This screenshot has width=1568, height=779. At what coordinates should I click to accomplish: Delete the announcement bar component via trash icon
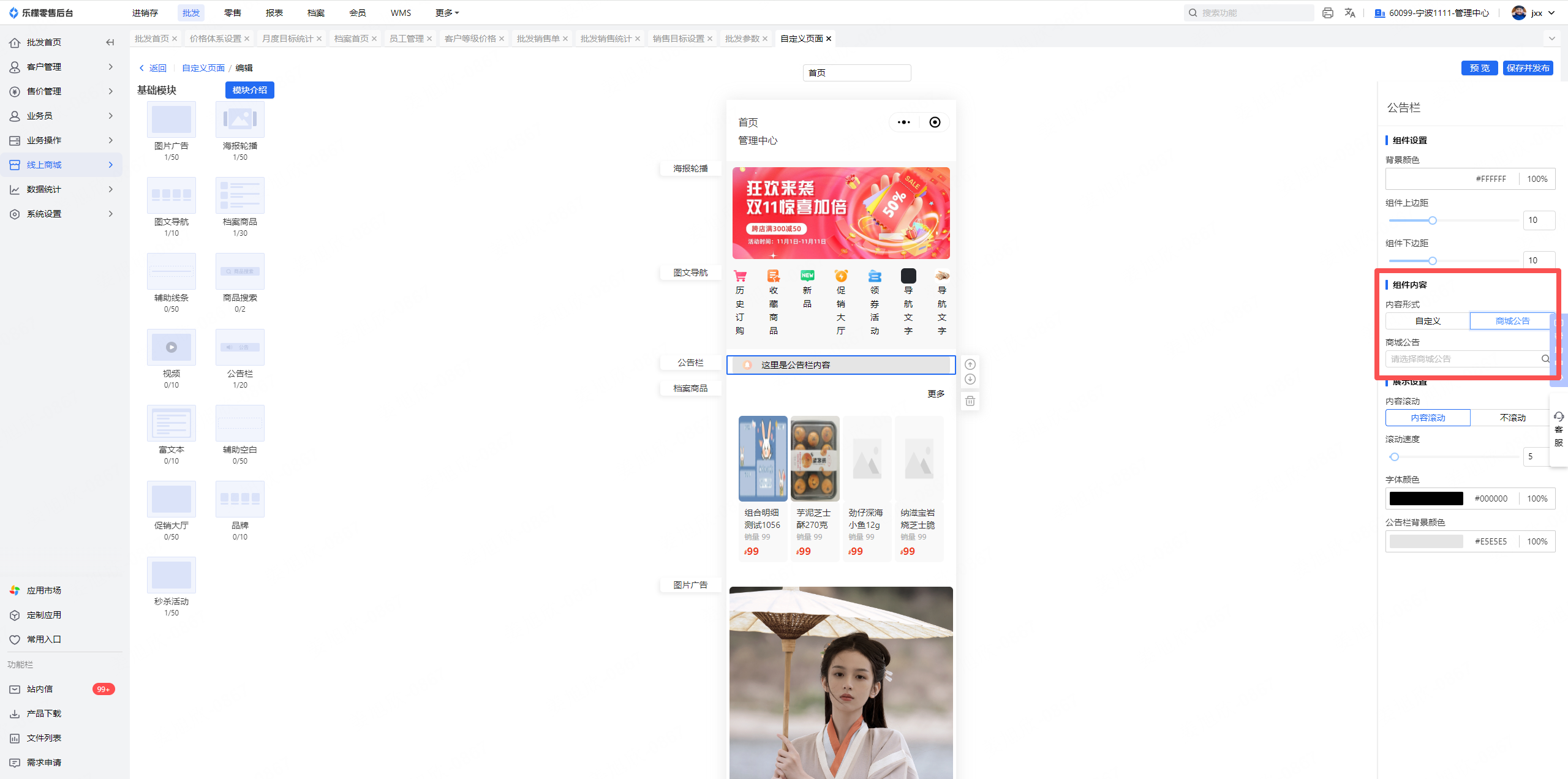(x=970, y=401)
